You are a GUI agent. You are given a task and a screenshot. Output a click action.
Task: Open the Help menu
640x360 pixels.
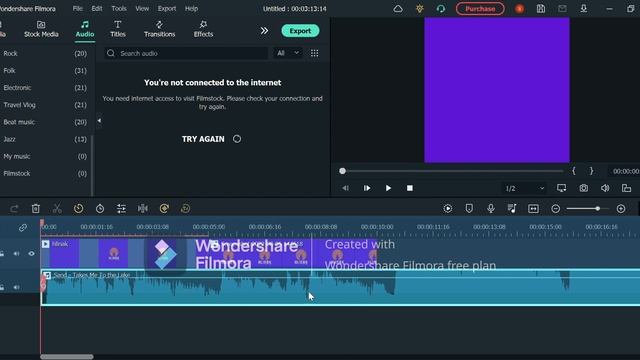pos(191,9)
